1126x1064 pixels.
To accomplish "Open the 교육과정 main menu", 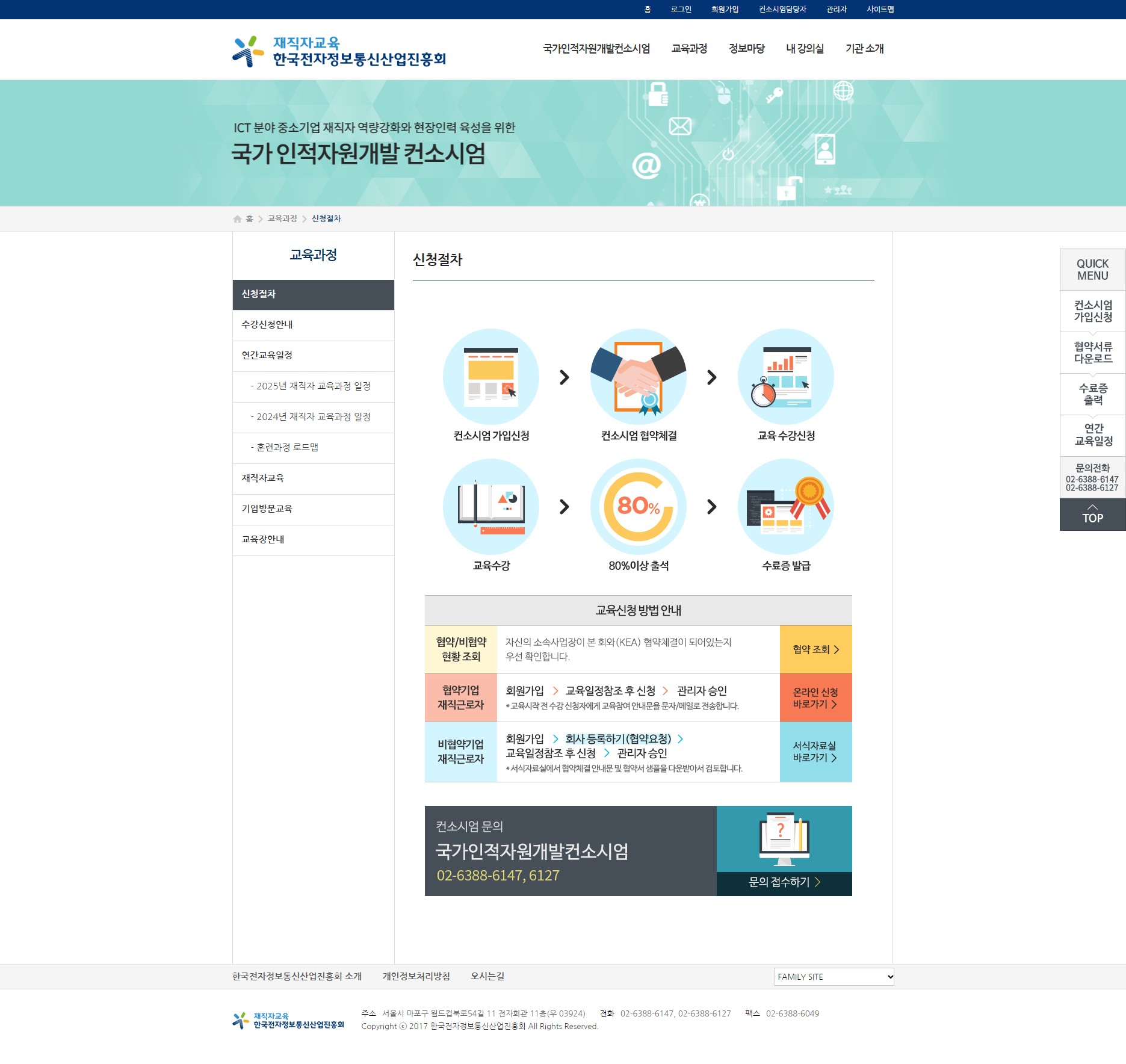I will [689, 49].
